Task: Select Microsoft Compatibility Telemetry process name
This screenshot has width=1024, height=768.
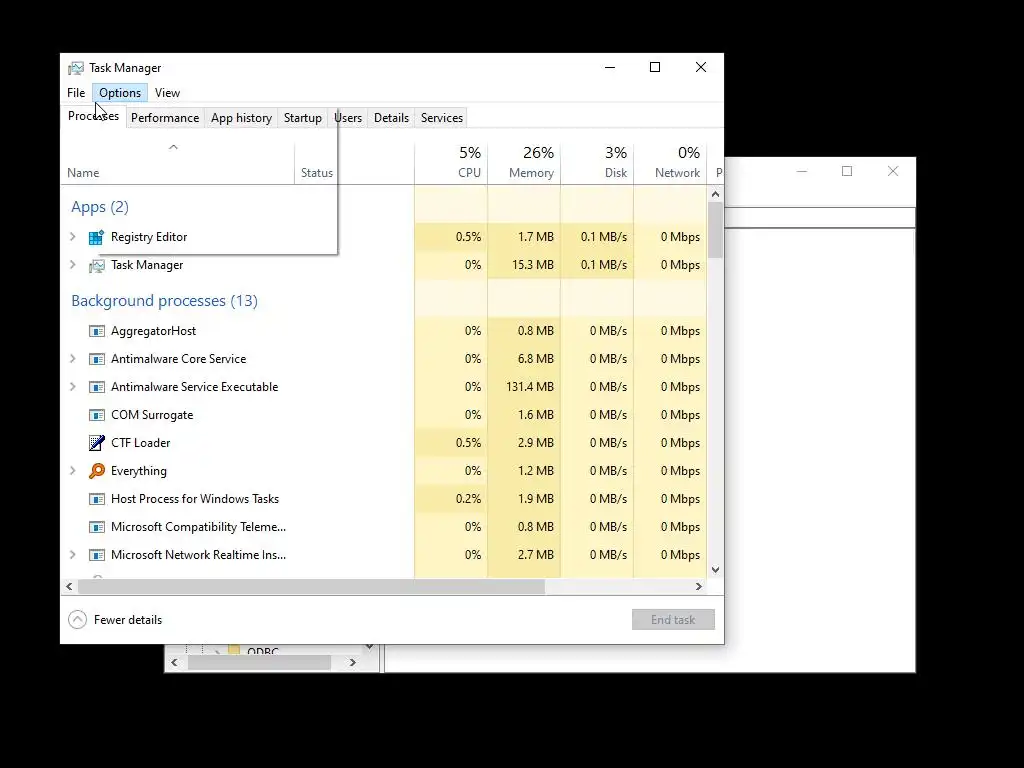Action: 199,527
